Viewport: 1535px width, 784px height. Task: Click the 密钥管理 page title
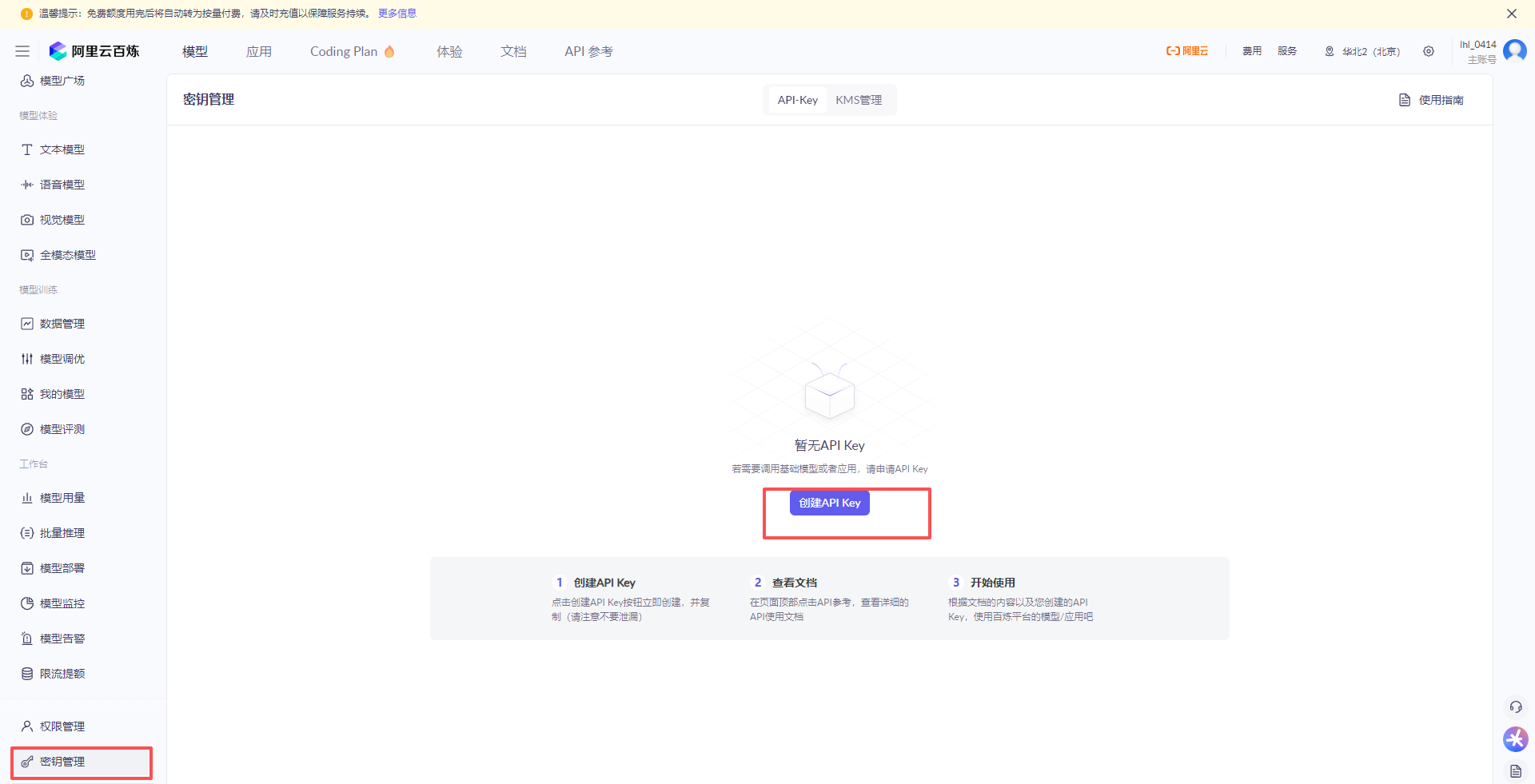[x=209, y=99]
